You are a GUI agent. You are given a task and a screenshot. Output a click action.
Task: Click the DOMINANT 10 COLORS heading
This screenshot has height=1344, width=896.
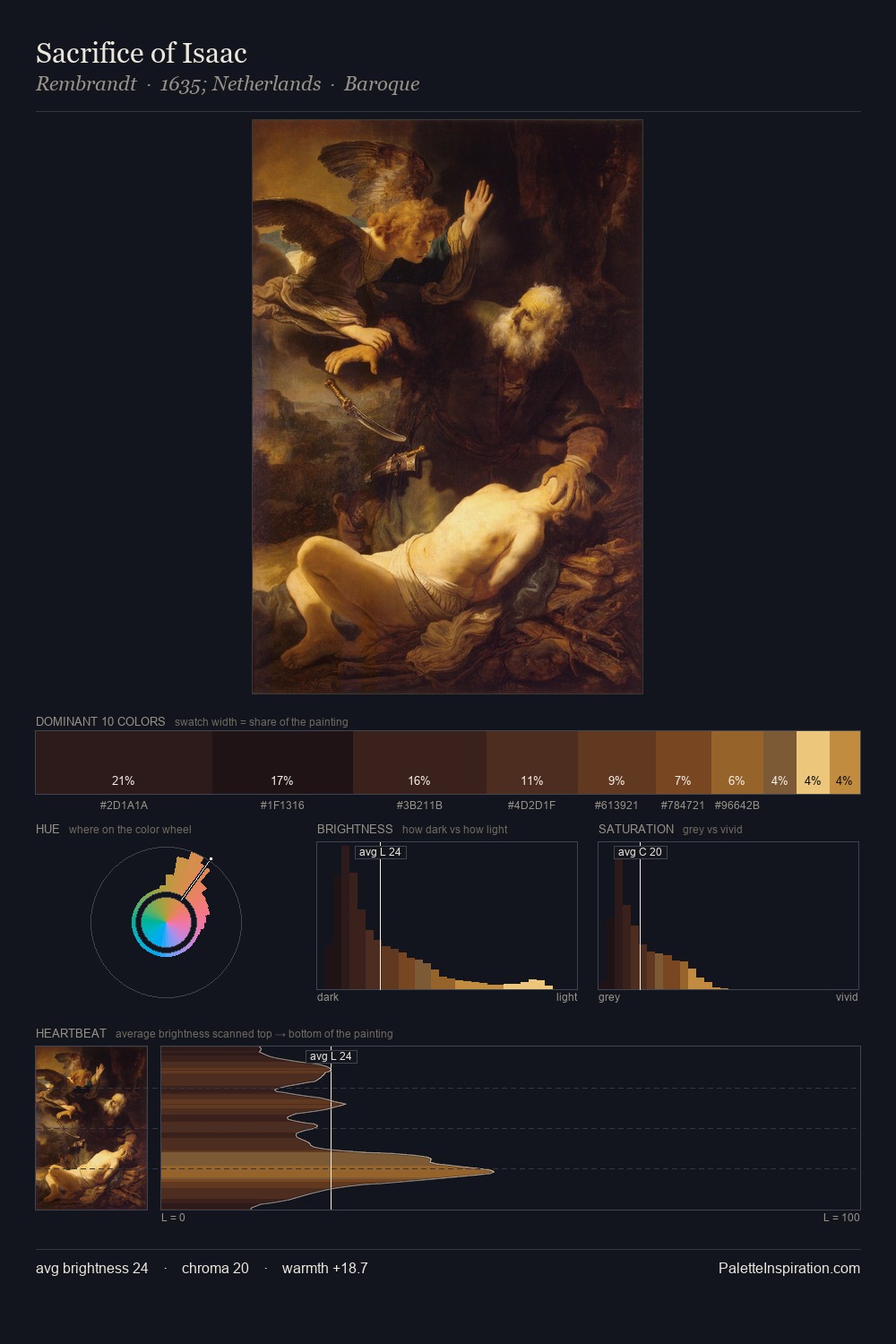pos(100,721)
